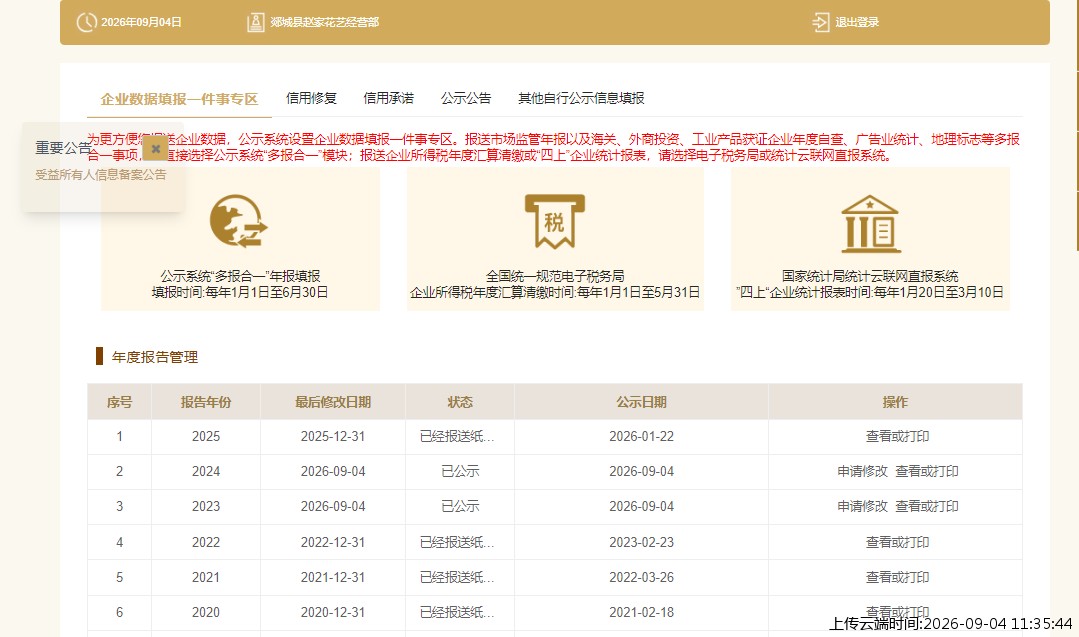Click the 公示日期 column header
The height and width of the screenshot is (637, 1079).
(641, 402)
